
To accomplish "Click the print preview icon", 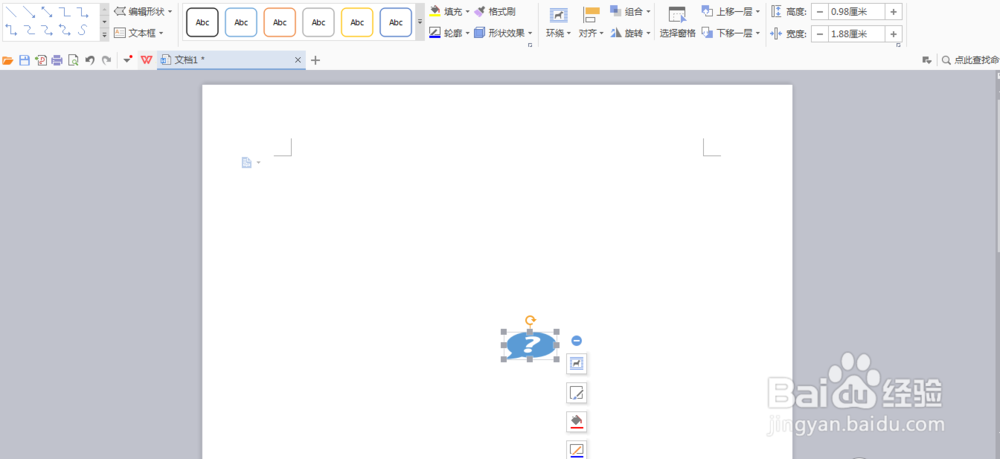I will [x=73, y=61].
